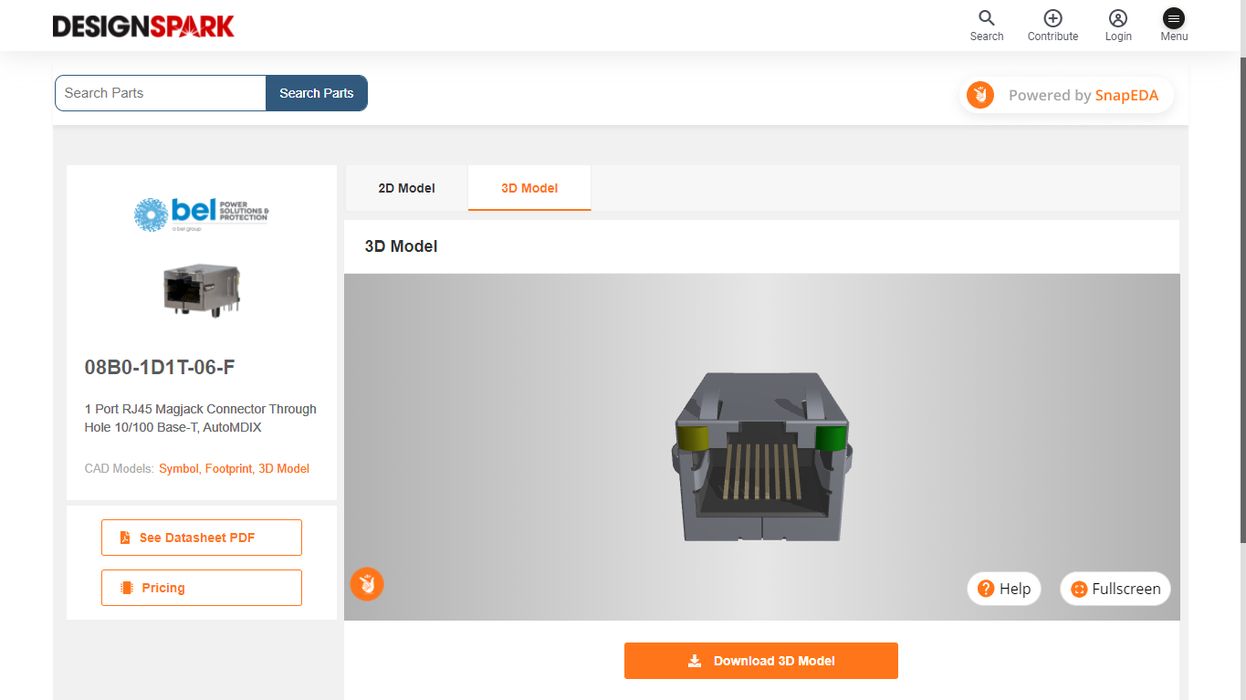Image resolution: width=1246 pixels, height=700 pixels.
Task: Open the Help icon on the 3D viewer
Action: [x=986, y=588]
